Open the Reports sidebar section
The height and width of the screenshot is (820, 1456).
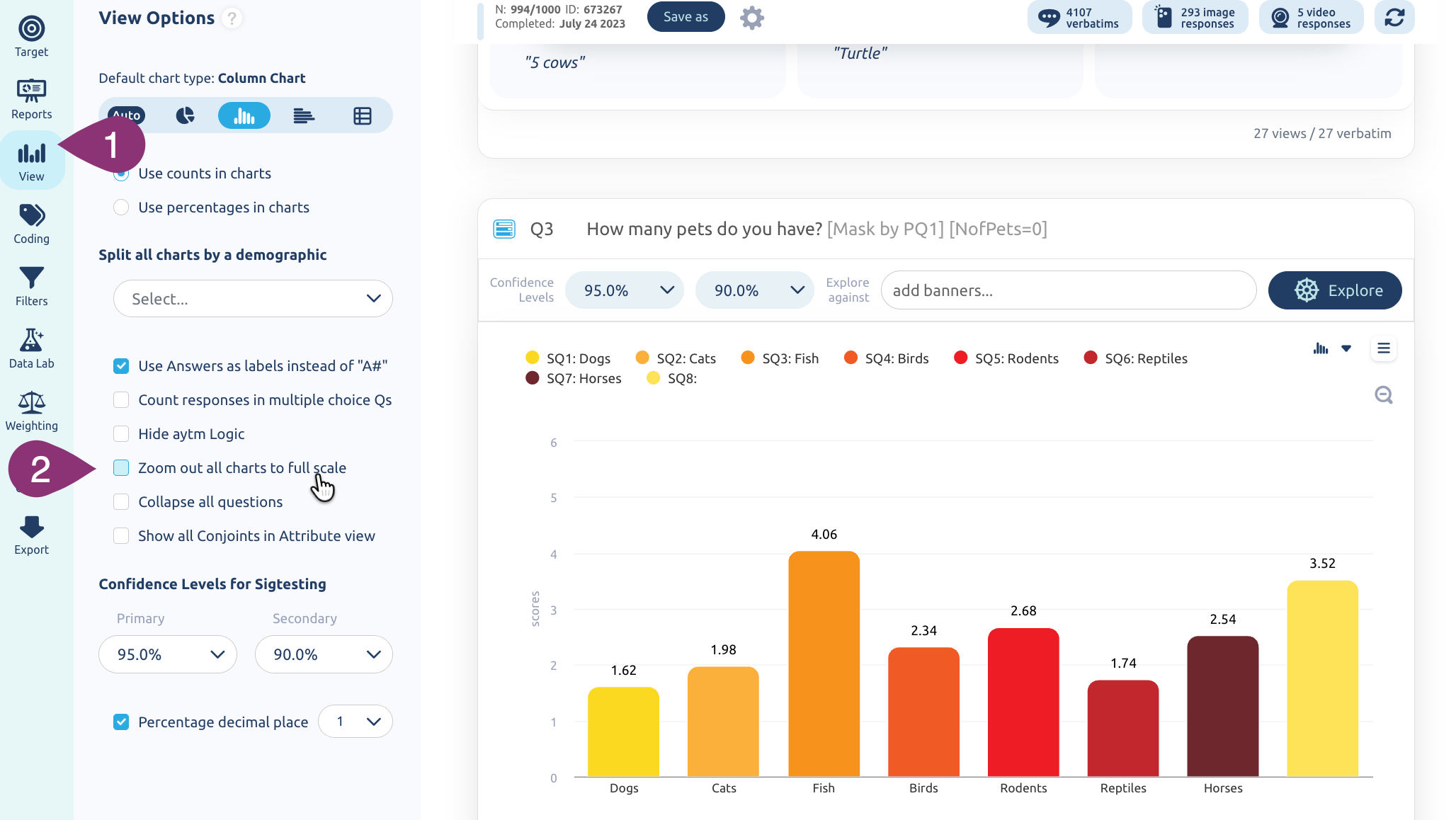(31, 99)
